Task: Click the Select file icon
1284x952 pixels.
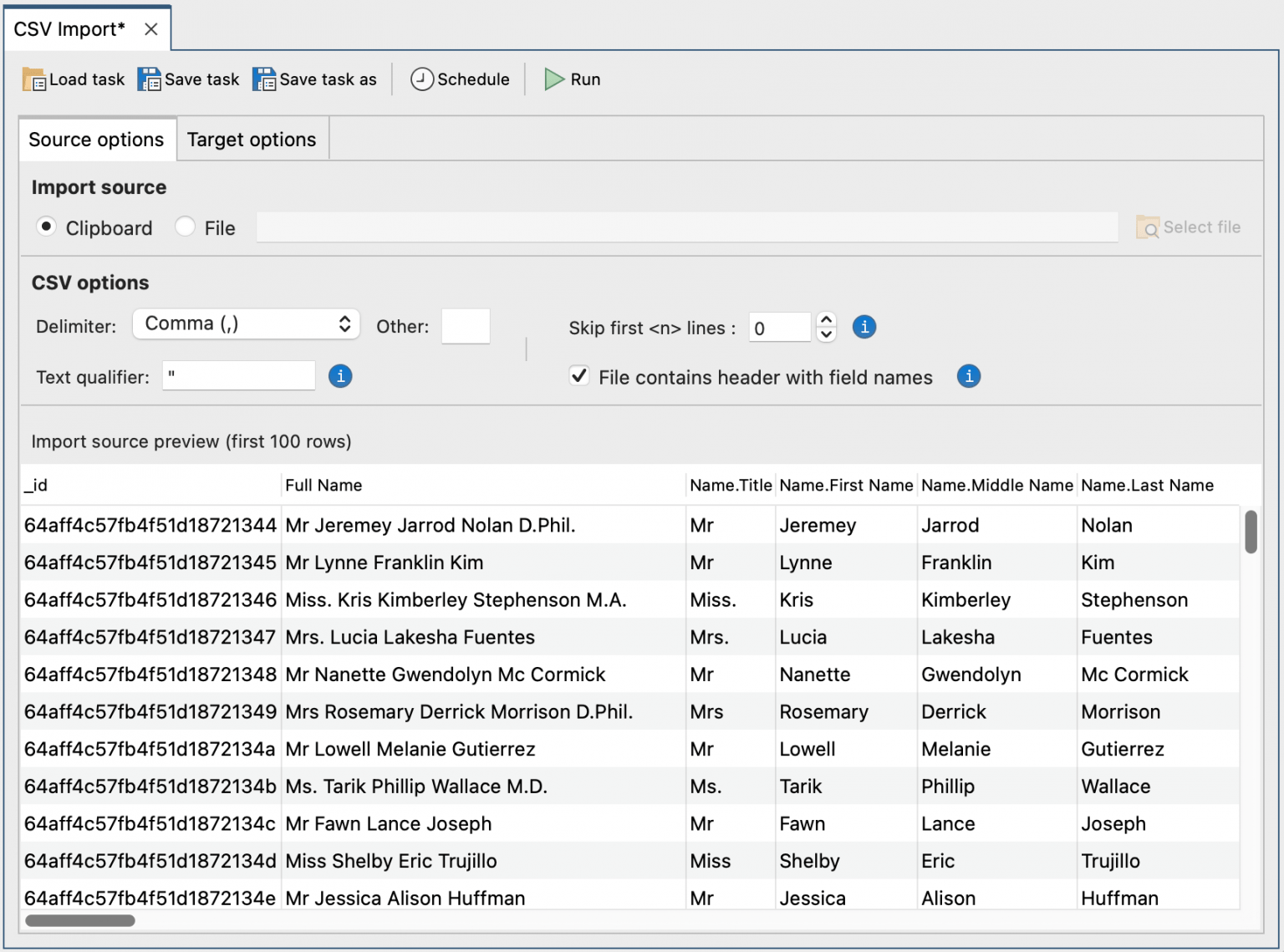Action: 1146,227
